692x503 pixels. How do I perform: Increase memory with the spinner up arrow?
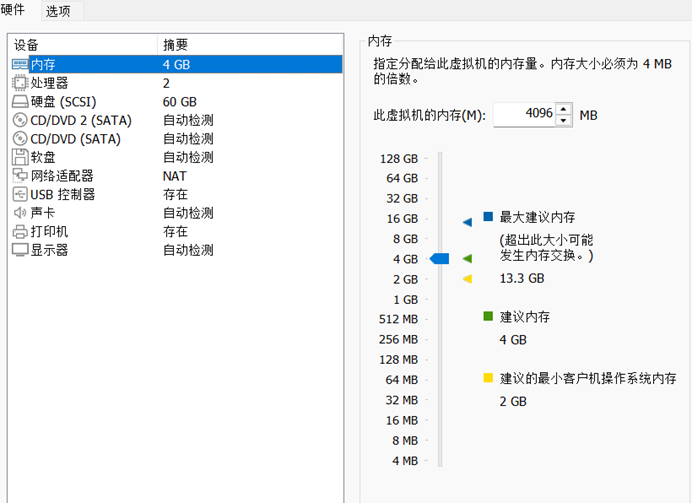click(563, 109)
